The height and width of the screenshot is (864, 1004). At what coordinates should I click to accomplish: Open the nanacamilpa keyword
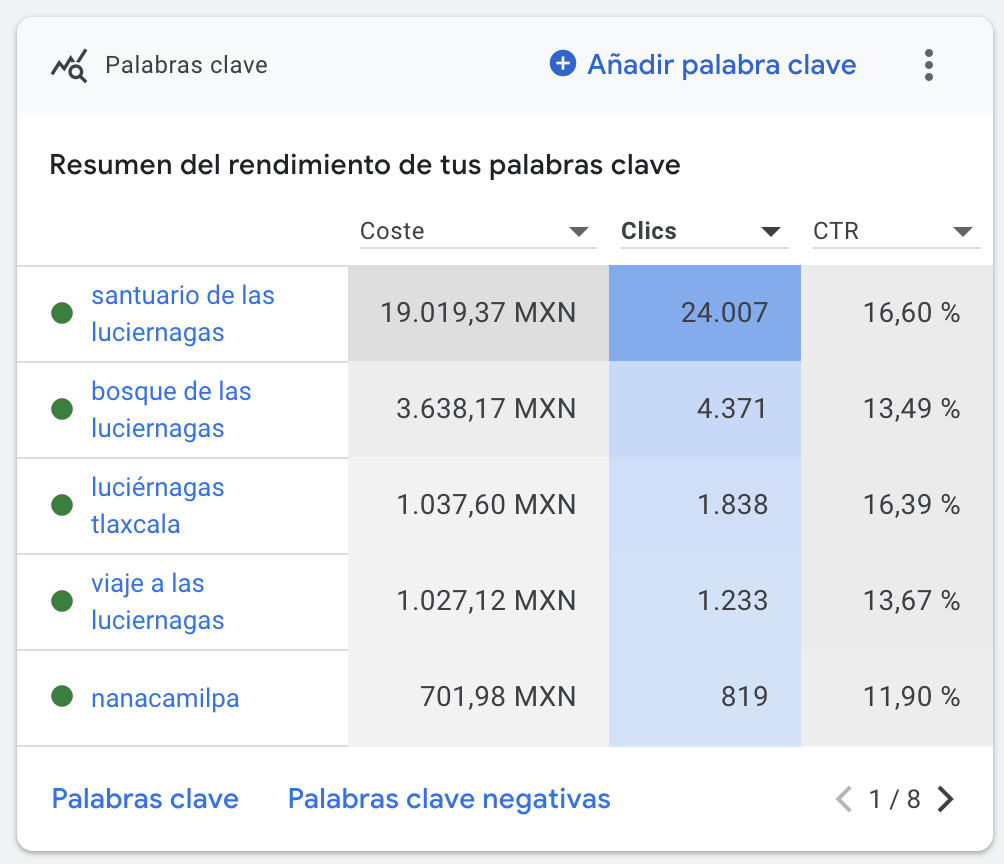tap(165, 697)
